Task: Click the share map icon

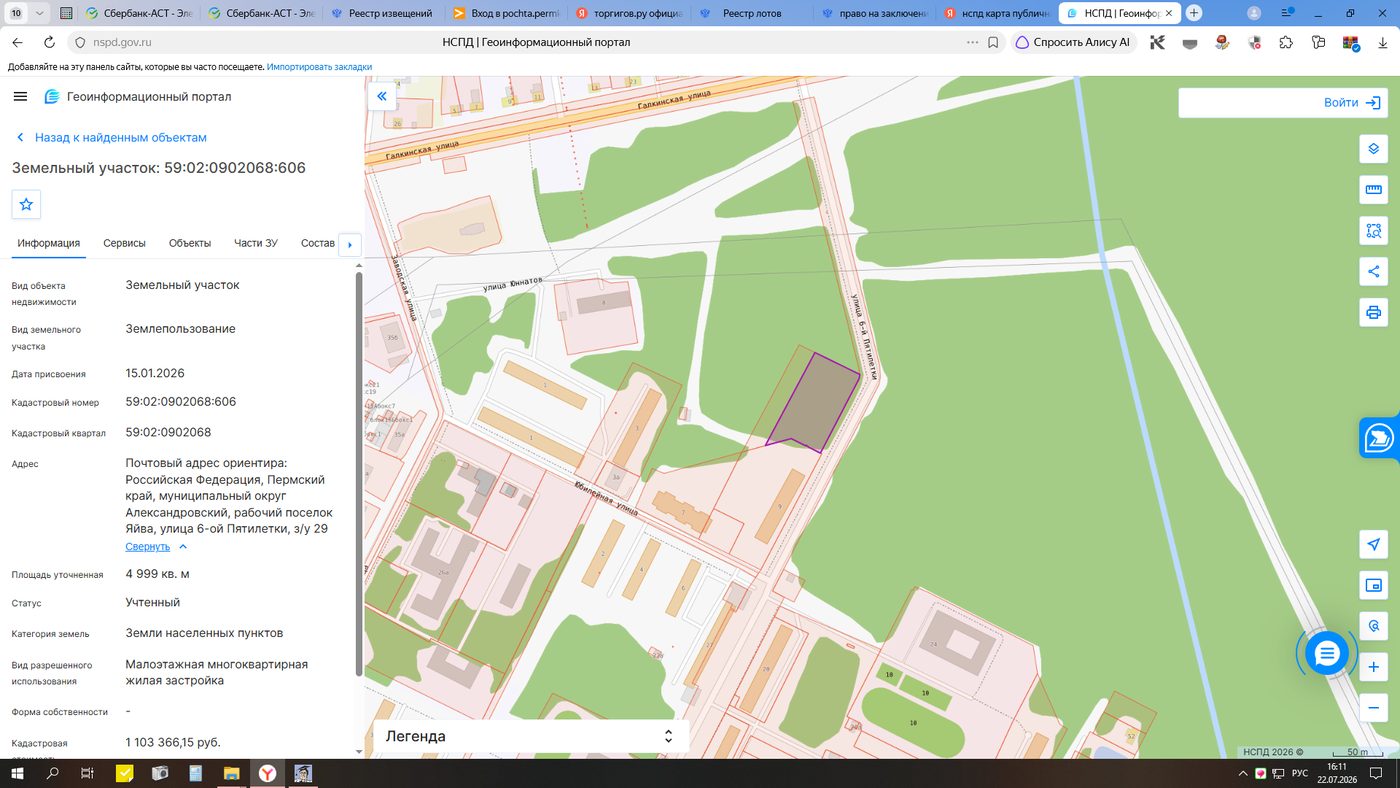Action: coord(1373,271)
